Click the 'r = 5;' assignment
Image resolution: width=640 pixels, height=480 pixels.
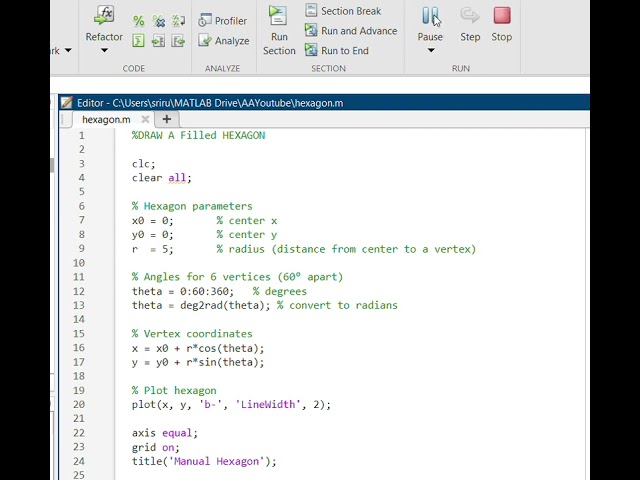coord(153,249)
